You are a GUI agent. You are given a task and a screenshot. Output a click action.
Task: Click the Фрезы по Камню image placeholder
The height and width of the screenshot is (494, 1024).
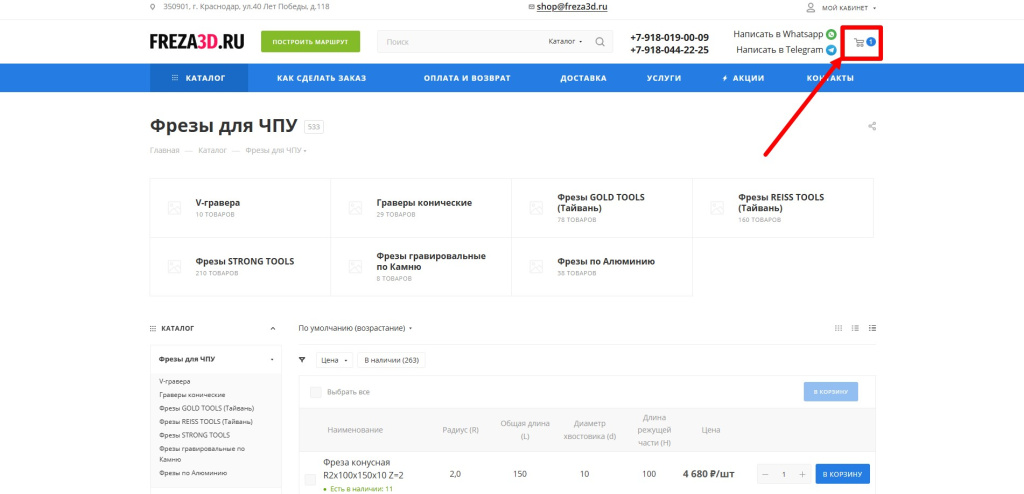(355, 267)
